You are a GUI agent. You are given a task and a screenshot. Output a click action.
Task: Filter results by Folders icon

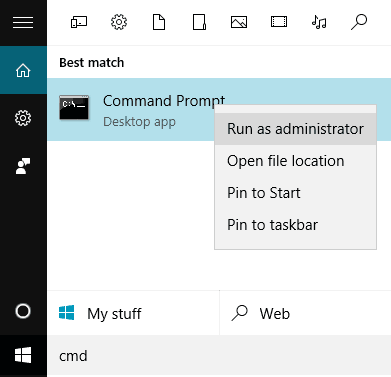[x=199, y=22]
